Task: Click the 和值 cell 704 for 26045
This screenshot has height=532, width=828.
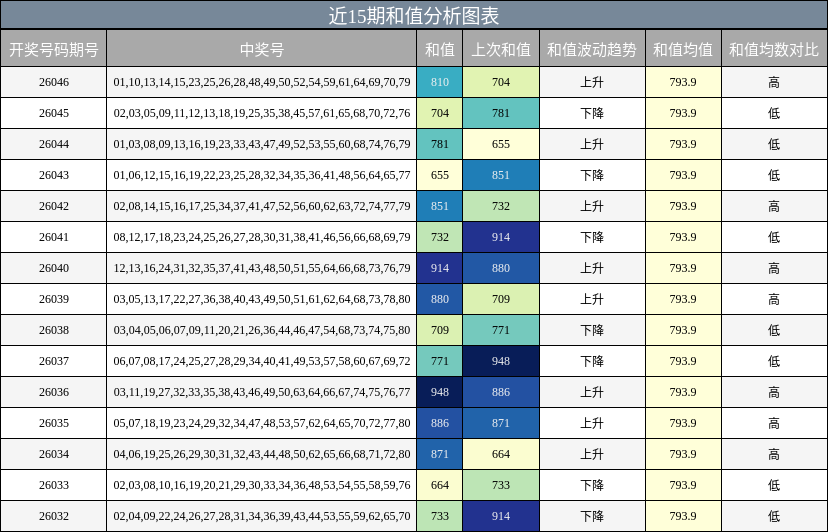Action: 439,113
